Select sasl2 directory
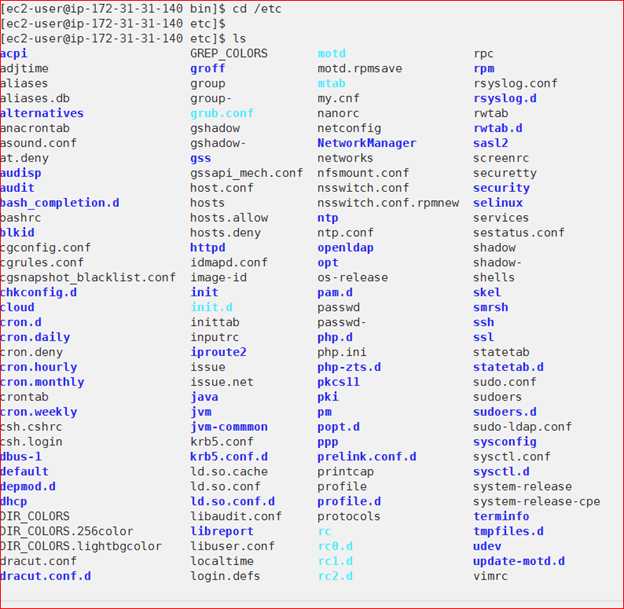The width and height of the screenshot is (624, 609). click(x=491, y=143)
